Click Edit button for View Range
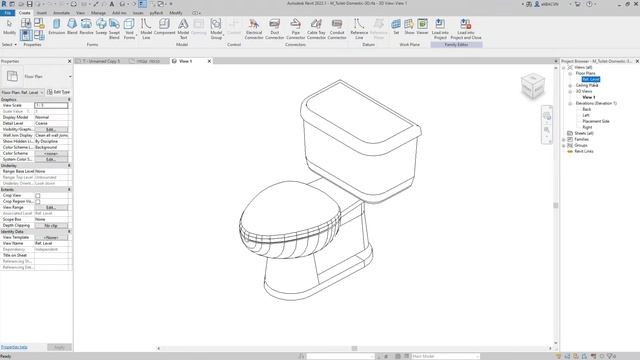 click(x=51, y=207)
